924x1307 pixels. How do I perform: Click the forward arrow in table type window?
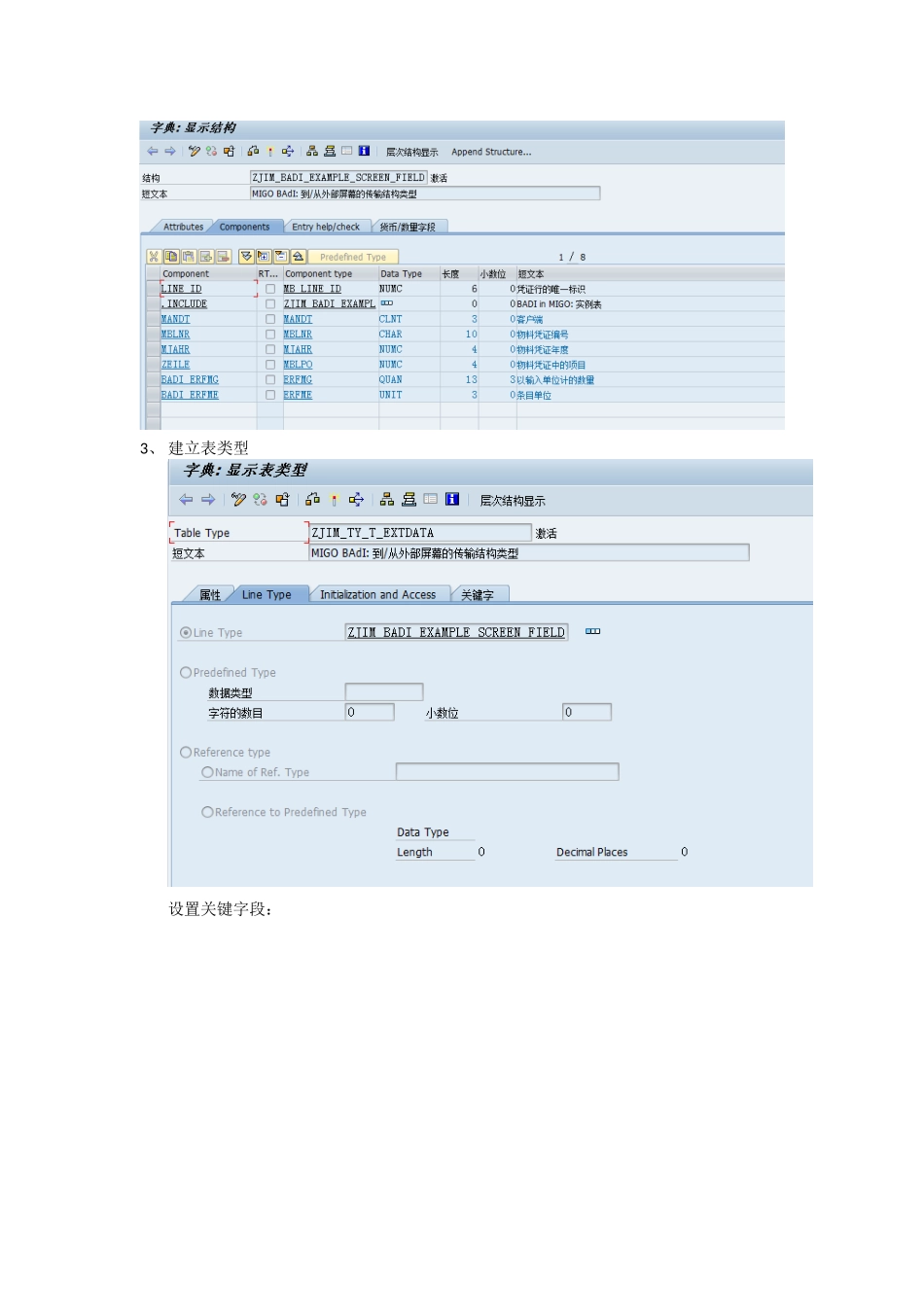208,500
